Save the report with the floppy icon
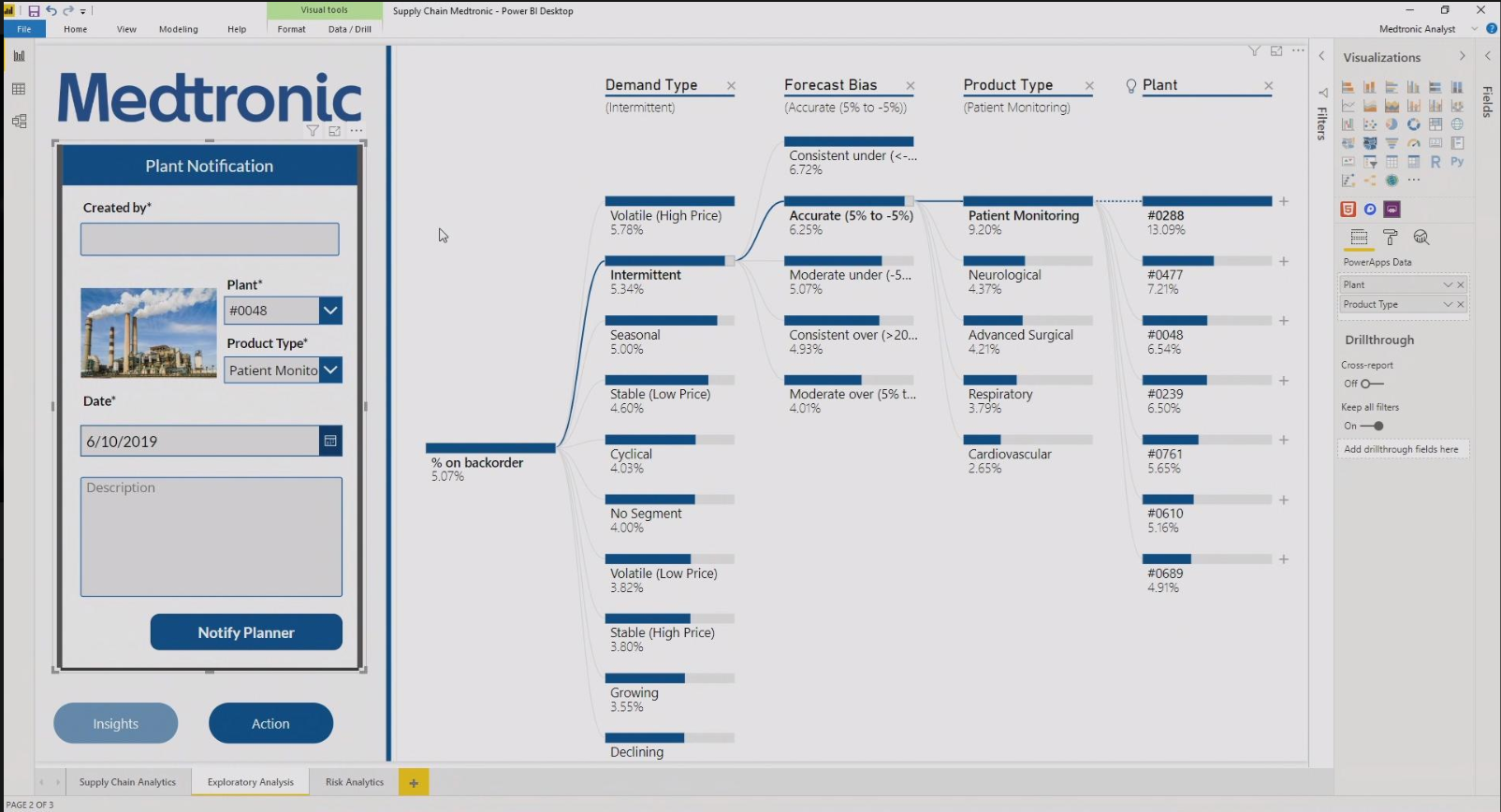 point(34,11)
